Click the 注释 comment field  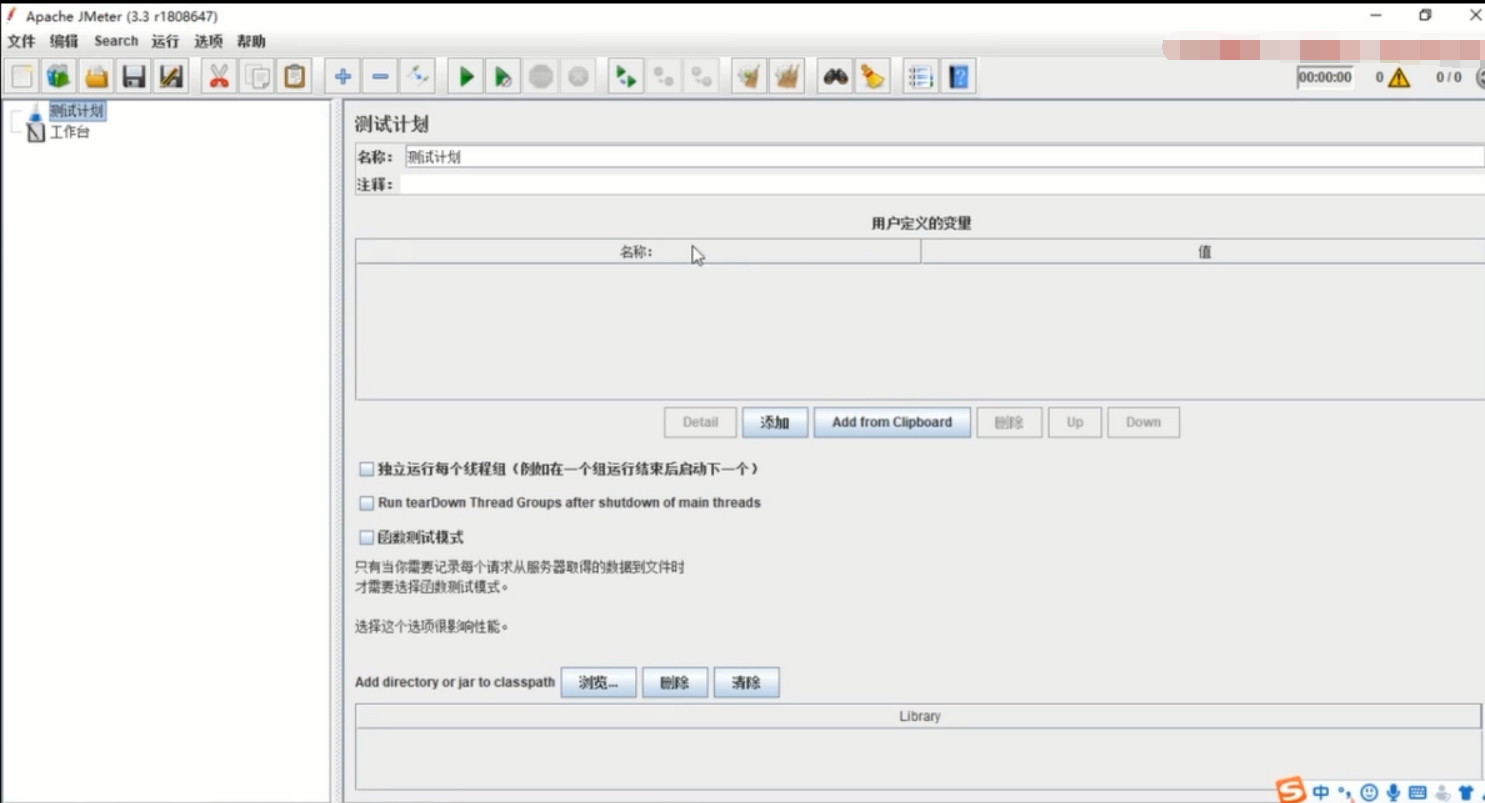click(x=942, y=185)
